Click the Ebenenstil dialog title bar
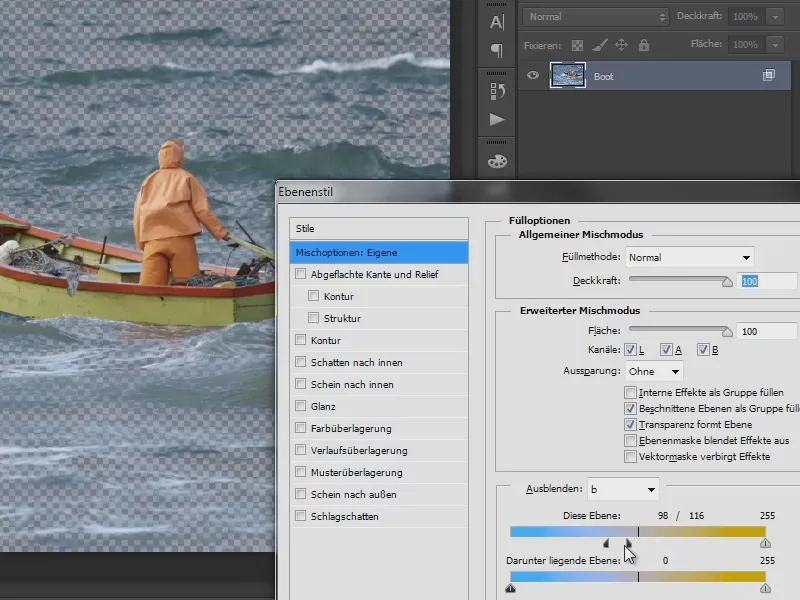800x600 pixels. [538, 192]
